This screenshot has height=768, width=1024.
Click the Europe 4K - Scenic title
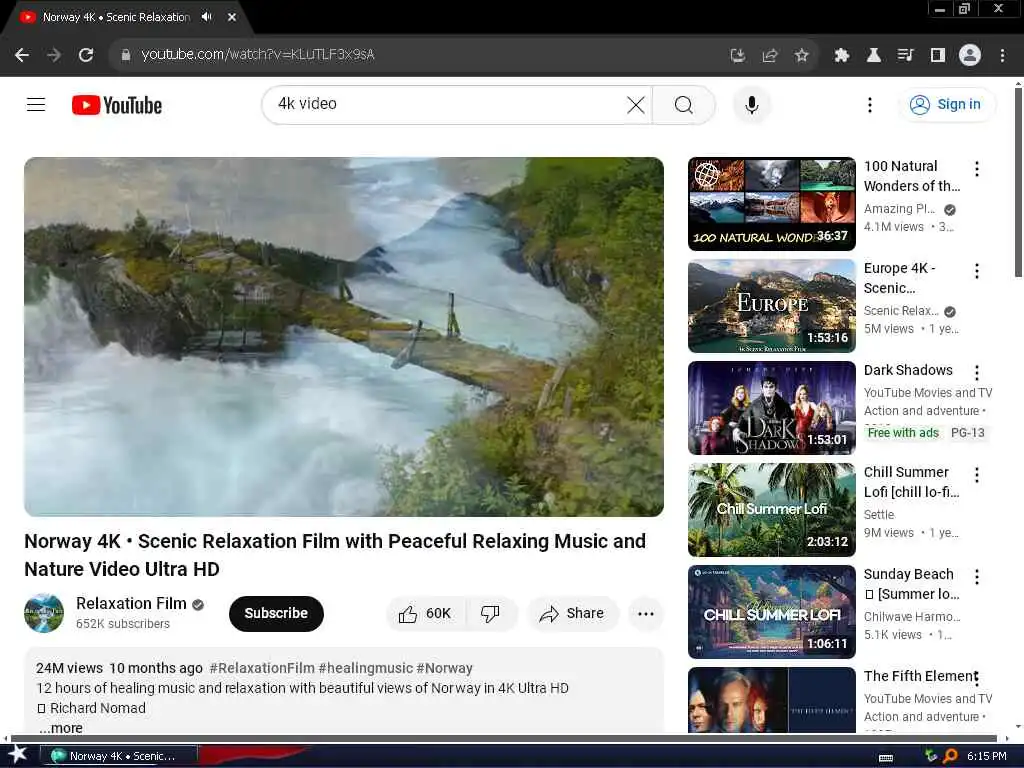(900, 278)
